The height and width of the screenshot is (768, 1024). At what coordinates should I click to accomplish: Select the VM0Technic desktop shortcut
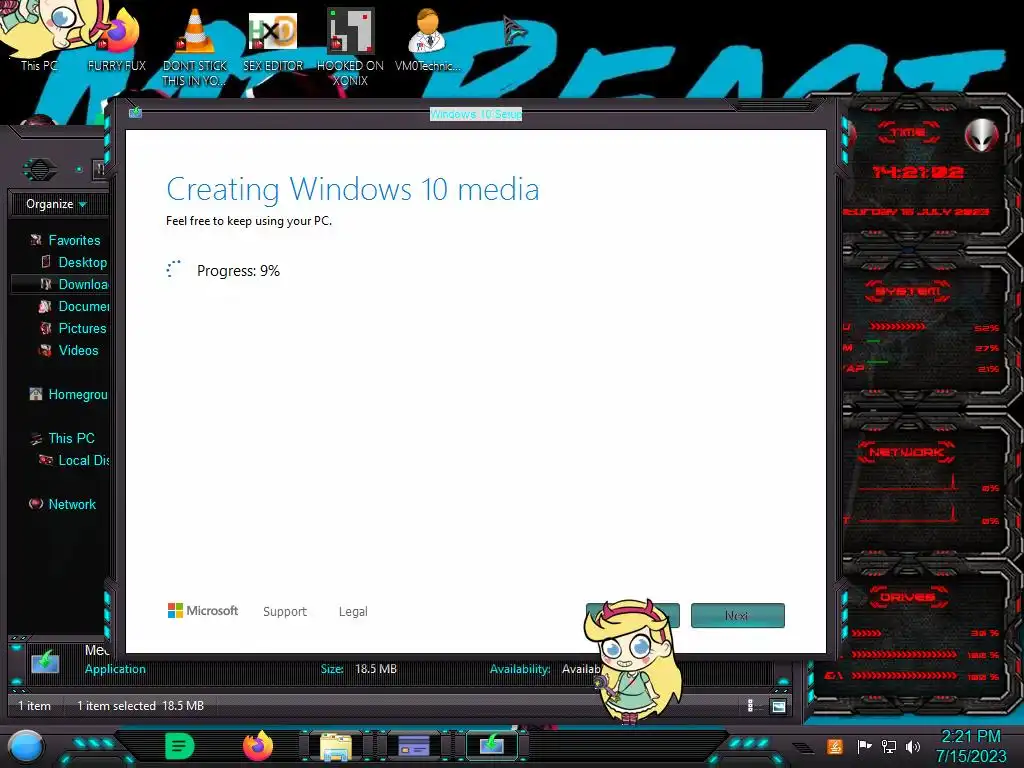coord(428,40)
